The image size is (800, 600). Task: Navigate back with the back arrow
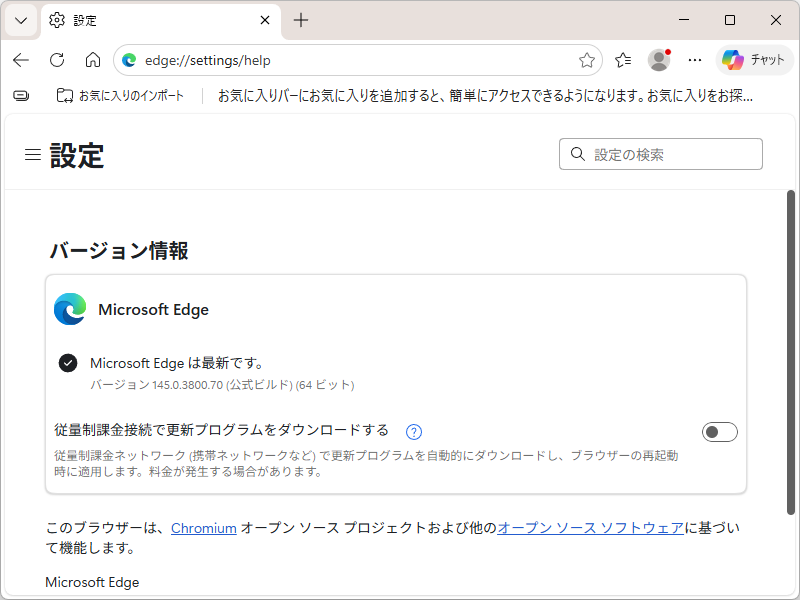21,60
